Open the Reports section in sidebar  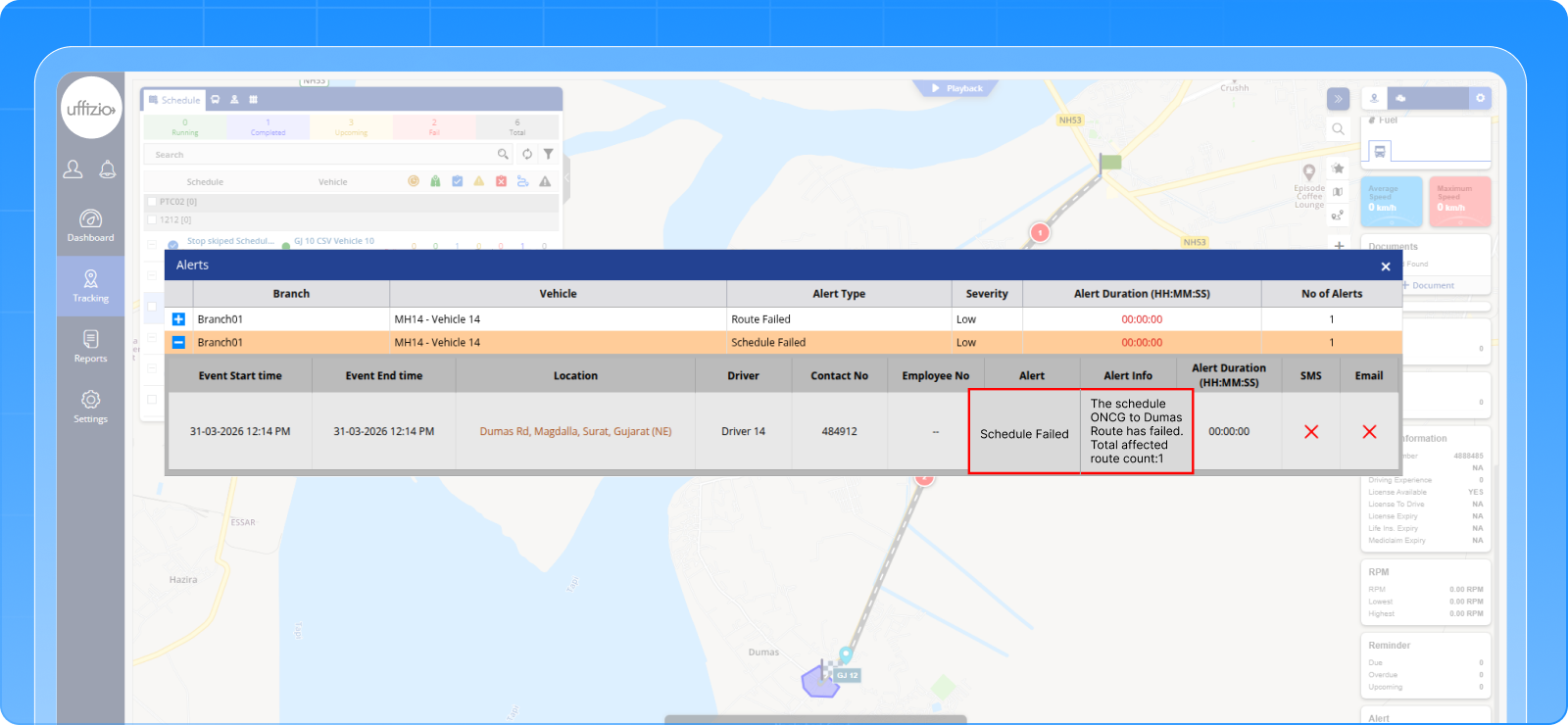[90, 346]
